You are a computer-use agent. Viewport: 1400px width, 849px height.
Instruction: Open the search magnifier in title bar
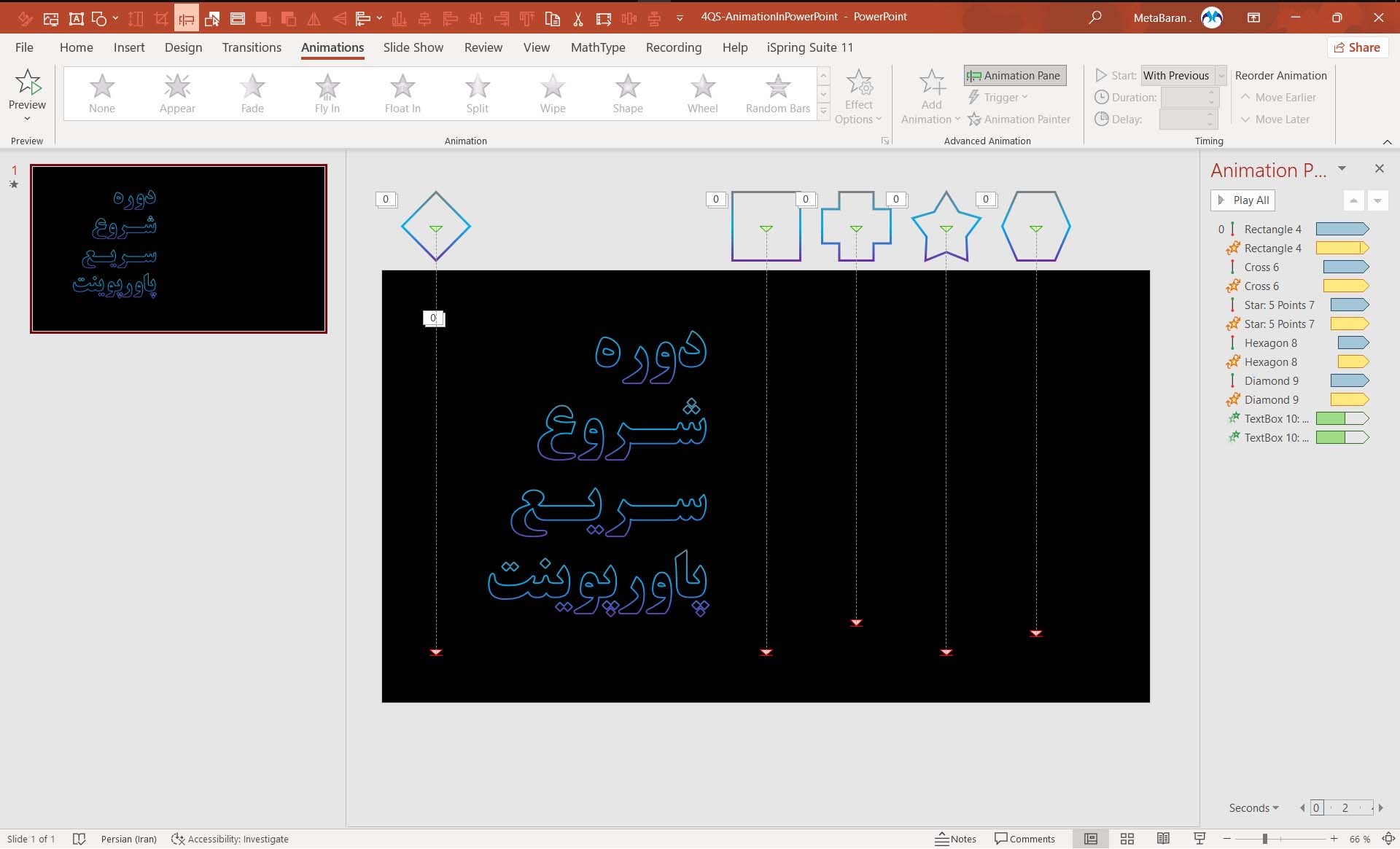[1095, 17]
